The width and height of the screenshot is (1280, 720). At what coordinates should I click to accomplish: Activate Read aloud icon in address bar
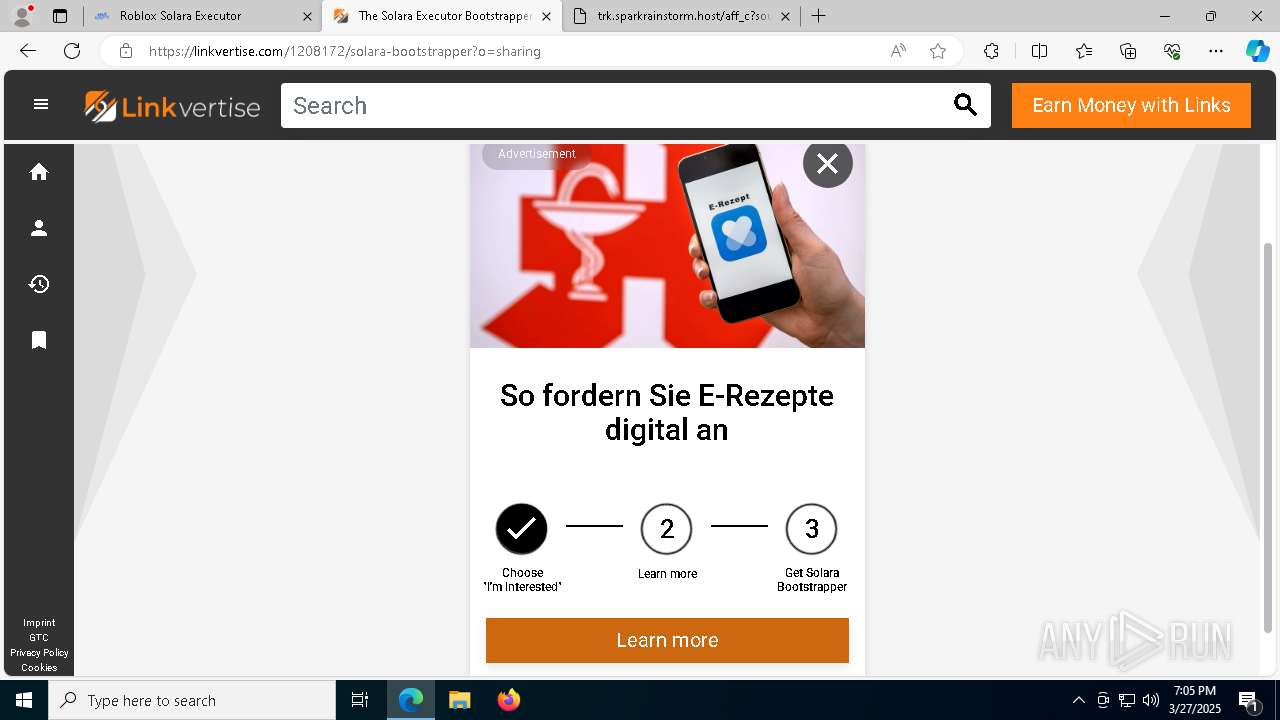pos(898,51)
